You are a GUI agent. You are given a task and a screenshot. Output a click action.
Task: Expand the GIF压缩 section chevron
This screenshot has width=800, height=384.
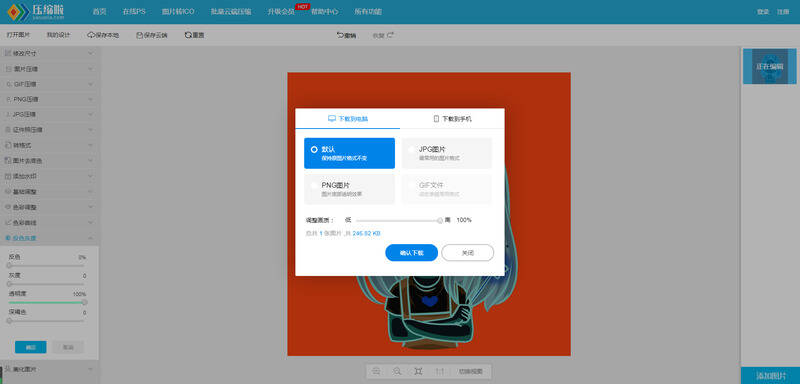point(90,84)
